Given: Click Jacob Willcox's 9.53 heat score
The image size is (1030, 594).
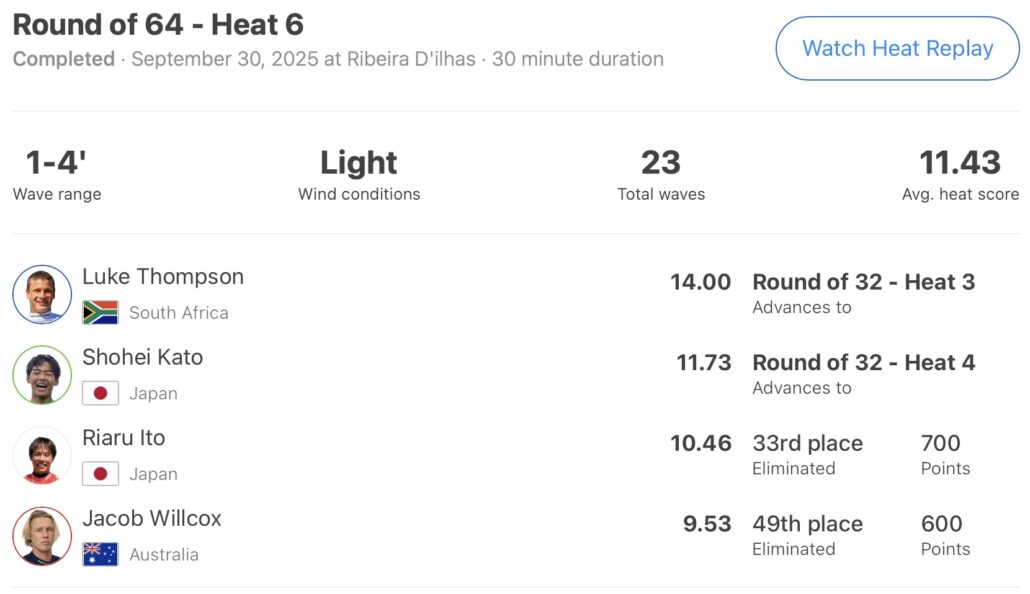Looking at the screenshot, I should pyautogui.click(x=705, y=524).
